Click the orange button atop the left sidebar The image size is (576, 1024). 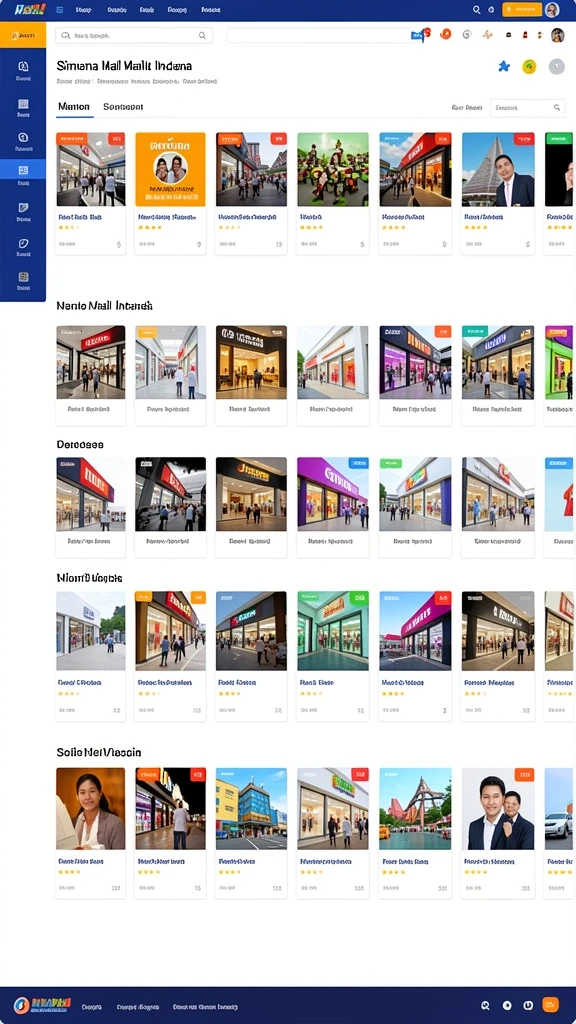(23, 35)
